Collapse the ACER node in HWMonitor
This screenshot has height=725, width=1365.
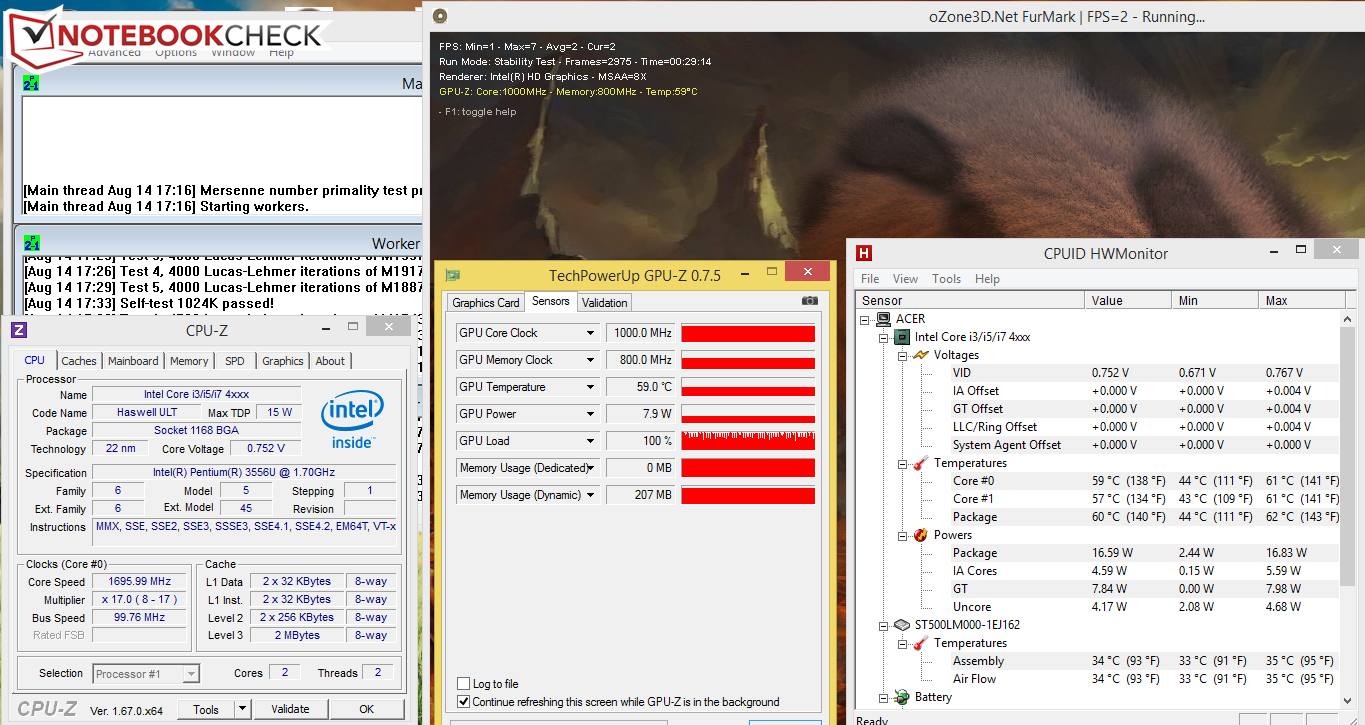(866, 319)
